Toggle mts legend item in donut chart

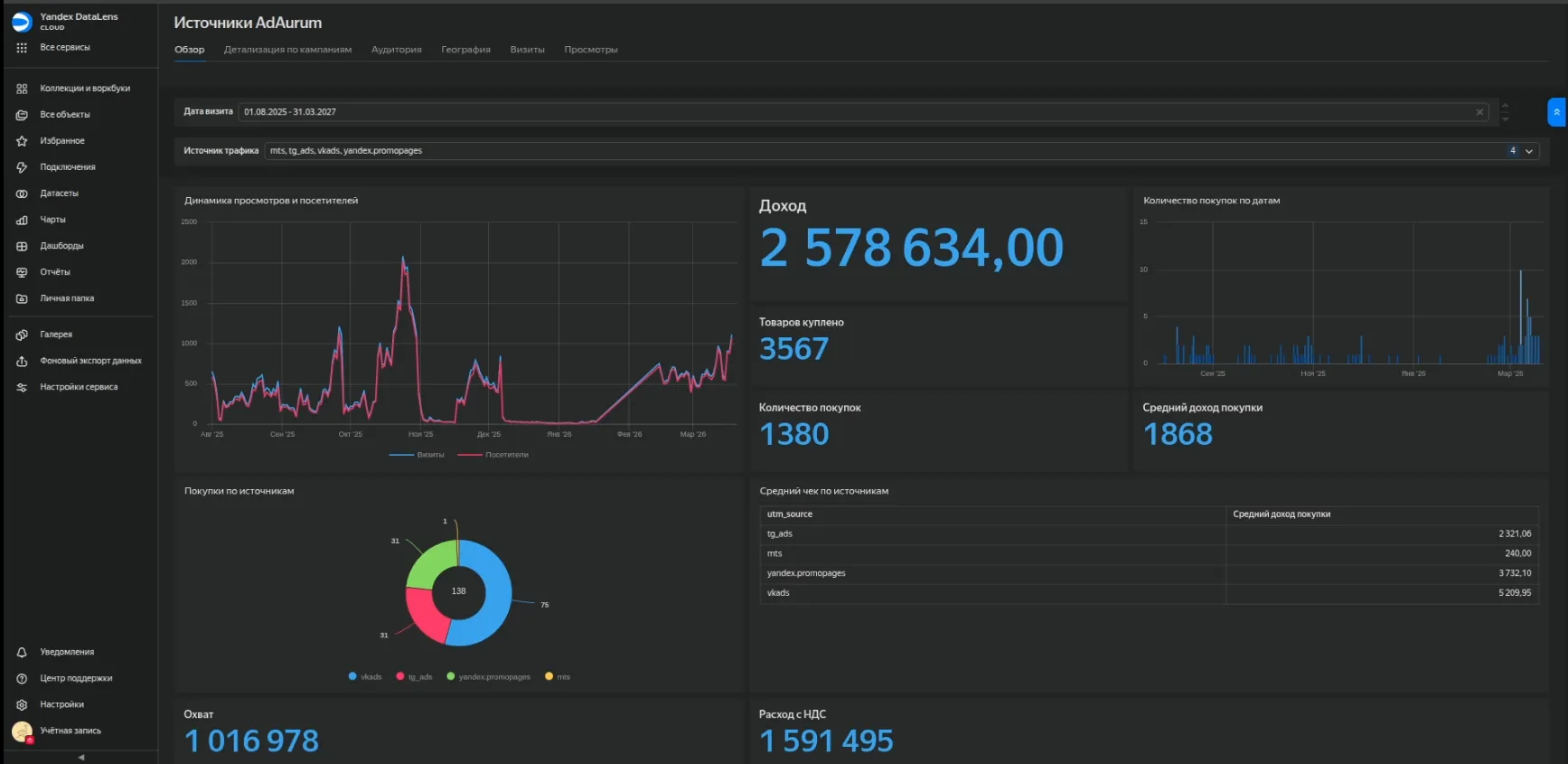558,676
